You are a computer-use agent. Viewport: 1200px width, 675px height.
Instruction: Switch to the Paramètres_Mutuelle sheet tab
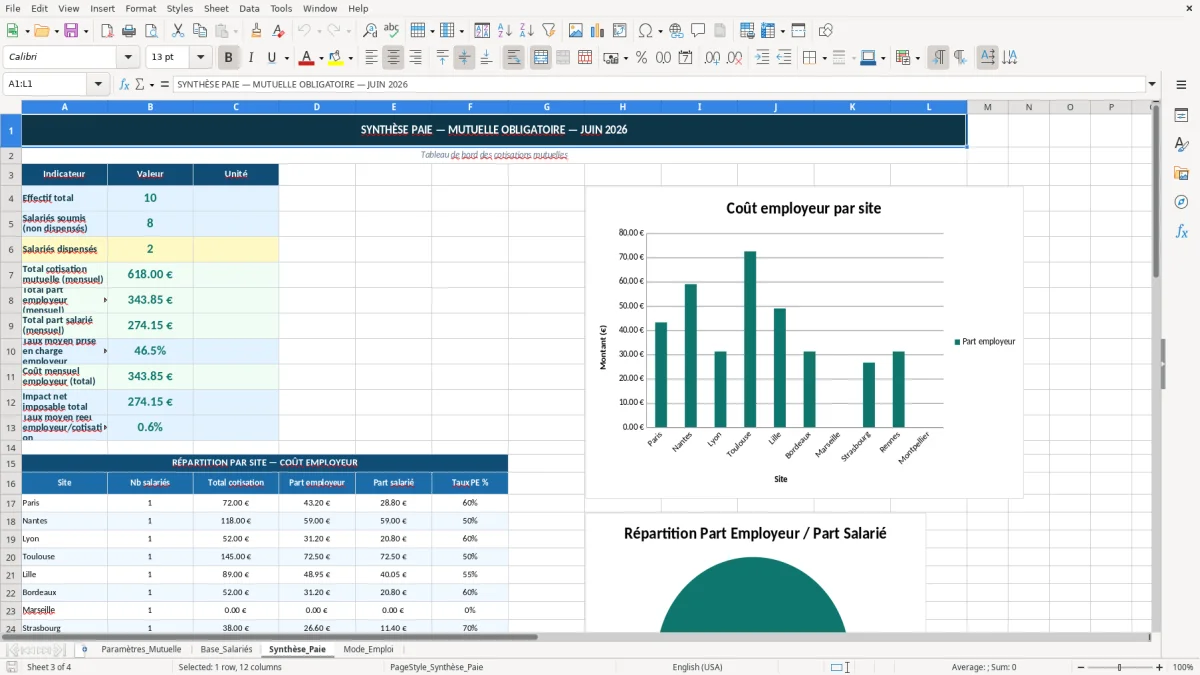point(141,649)
